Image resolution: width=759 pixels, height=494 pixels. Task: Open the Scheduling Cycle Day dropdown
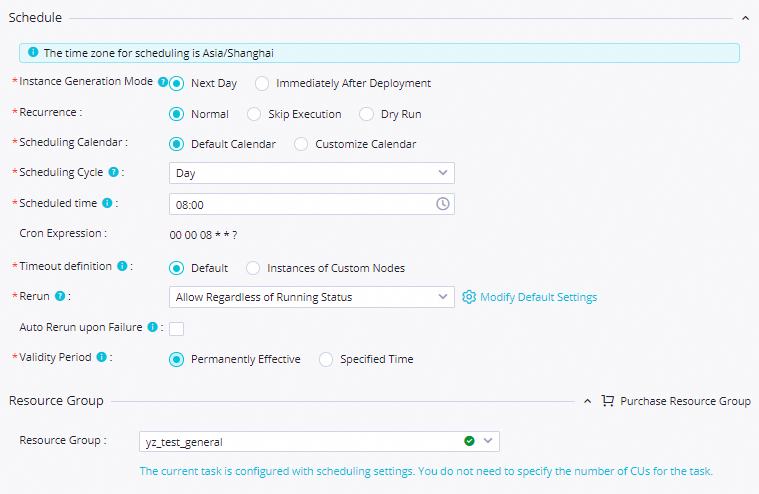pos(312,173)
